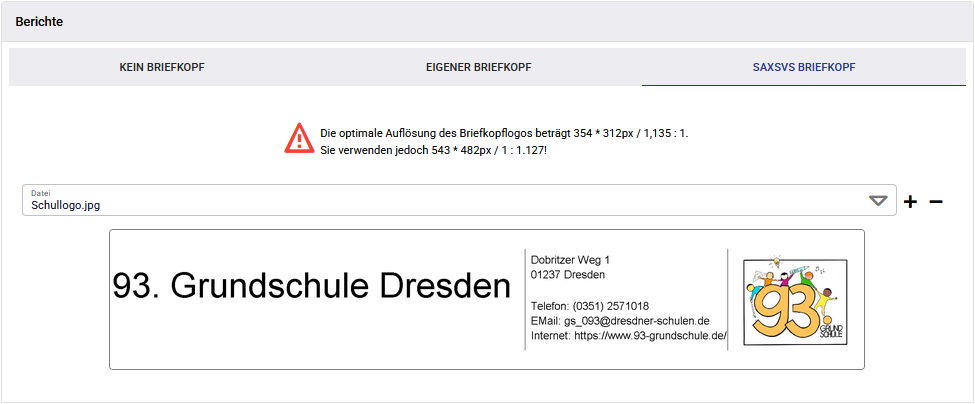Click the 'Sie verwenden jedoch' warning line
The image size is (975, 404).
click(433, 149)
